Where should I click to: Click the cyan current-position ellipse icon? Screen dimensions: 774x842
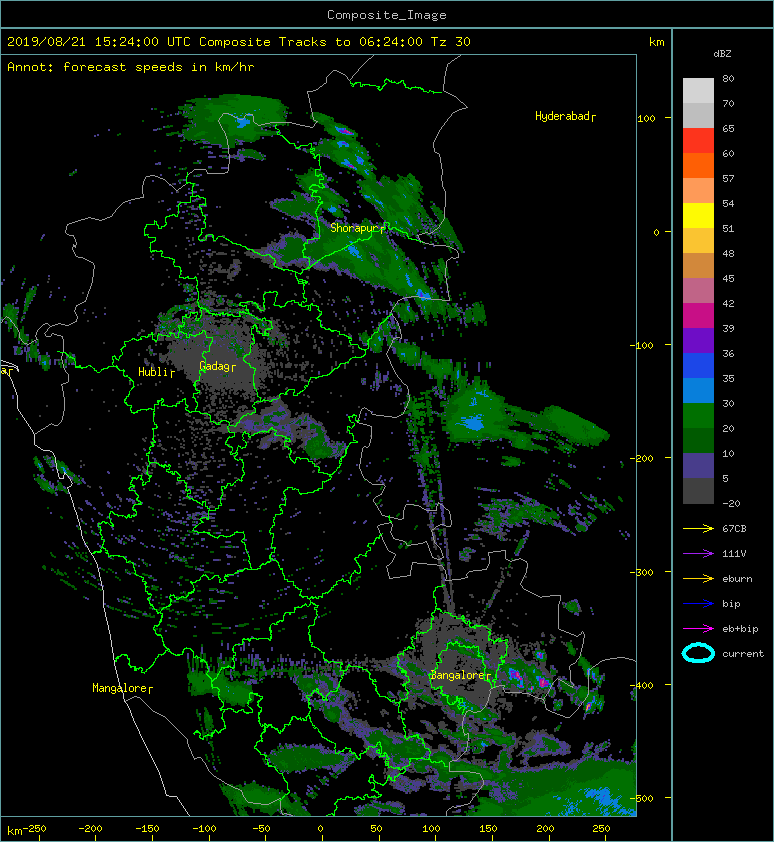click(698, 654)
